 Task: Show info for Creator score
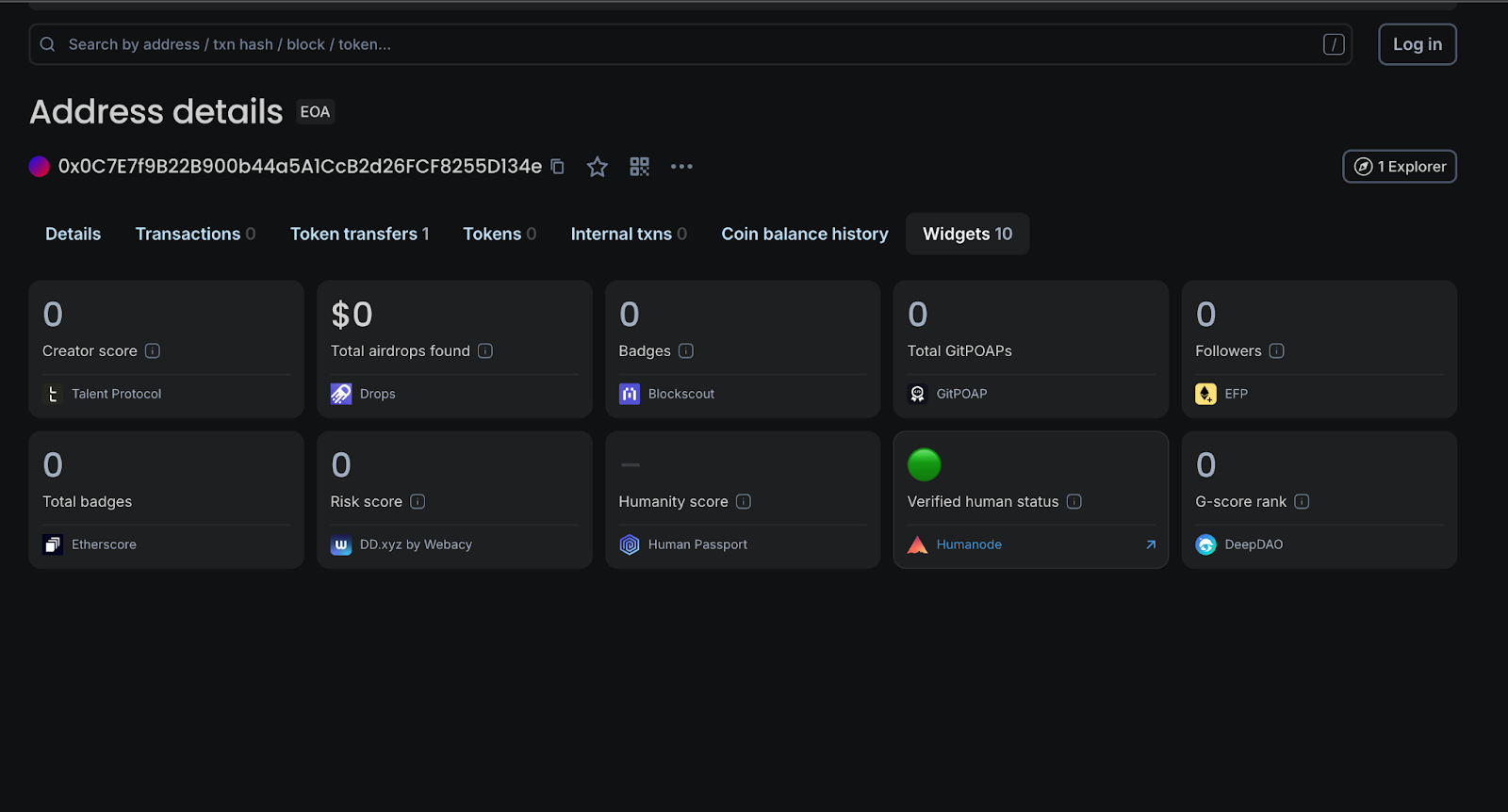click(x=153, y=350)
